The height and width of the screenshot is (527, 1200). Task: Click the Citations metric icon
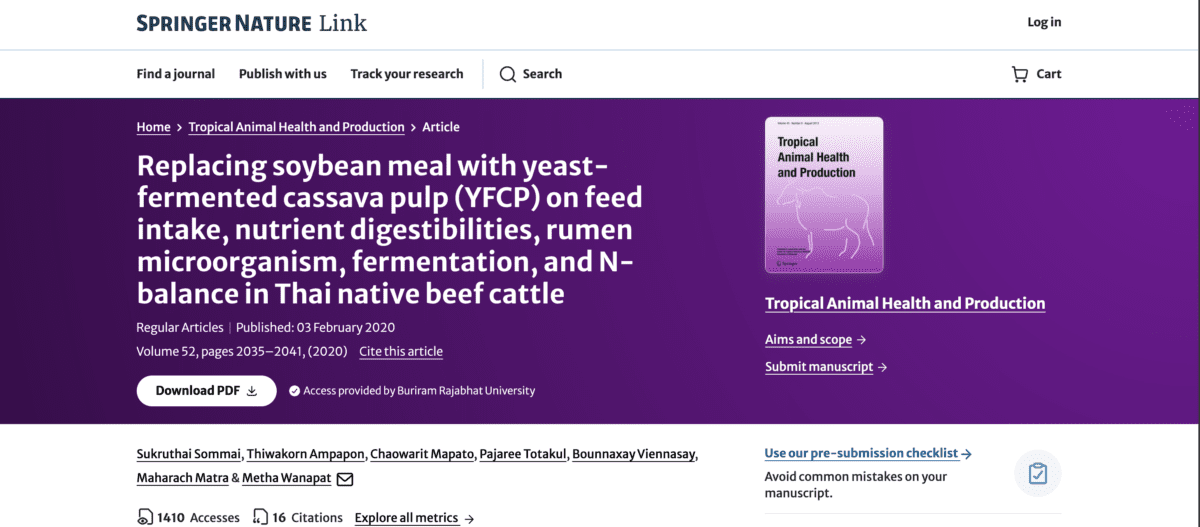tap(260, 517)
